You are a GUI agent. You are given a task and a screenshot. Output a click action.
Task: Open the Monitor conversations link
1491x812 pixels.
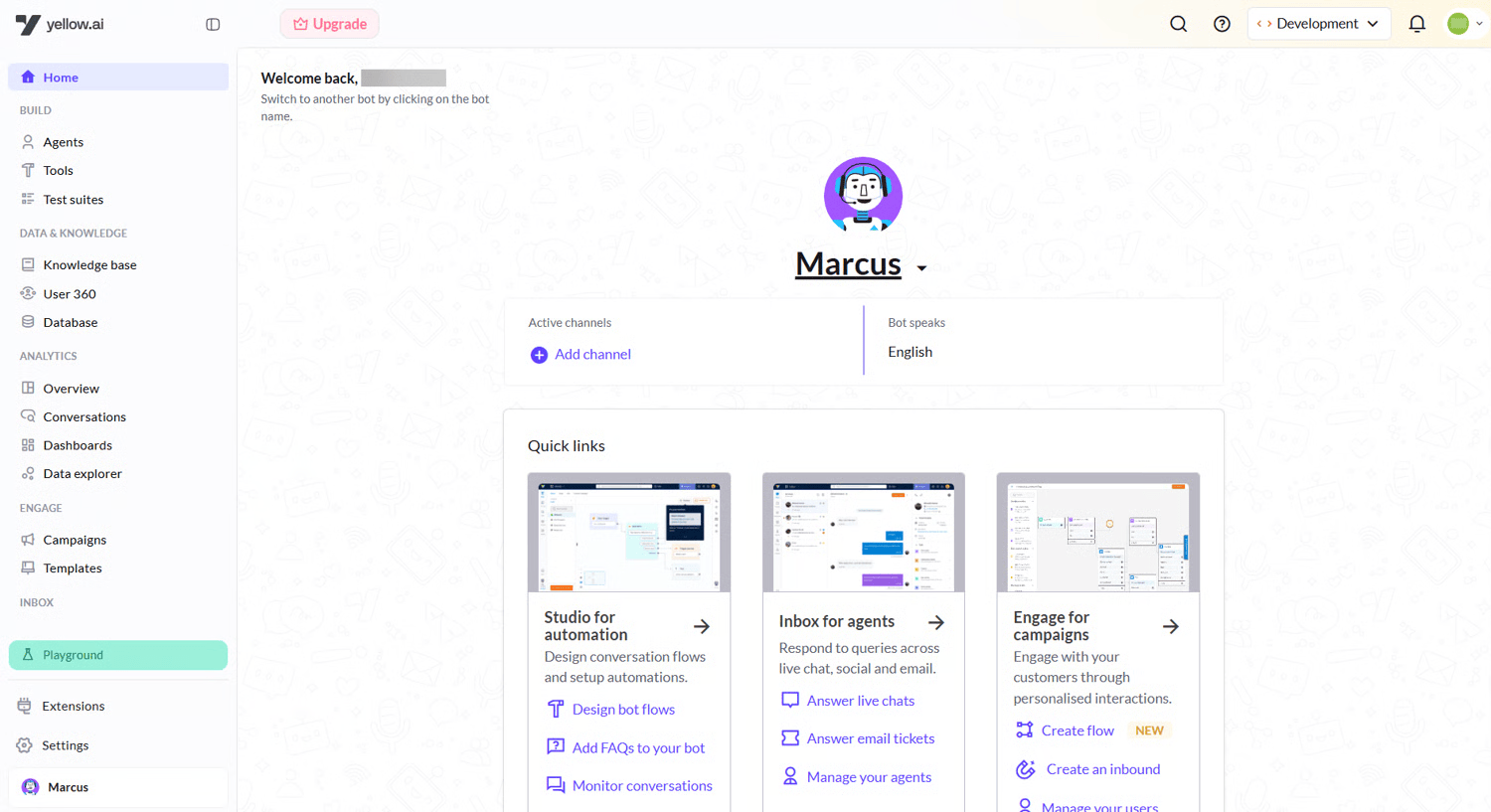tap(642, 785)
